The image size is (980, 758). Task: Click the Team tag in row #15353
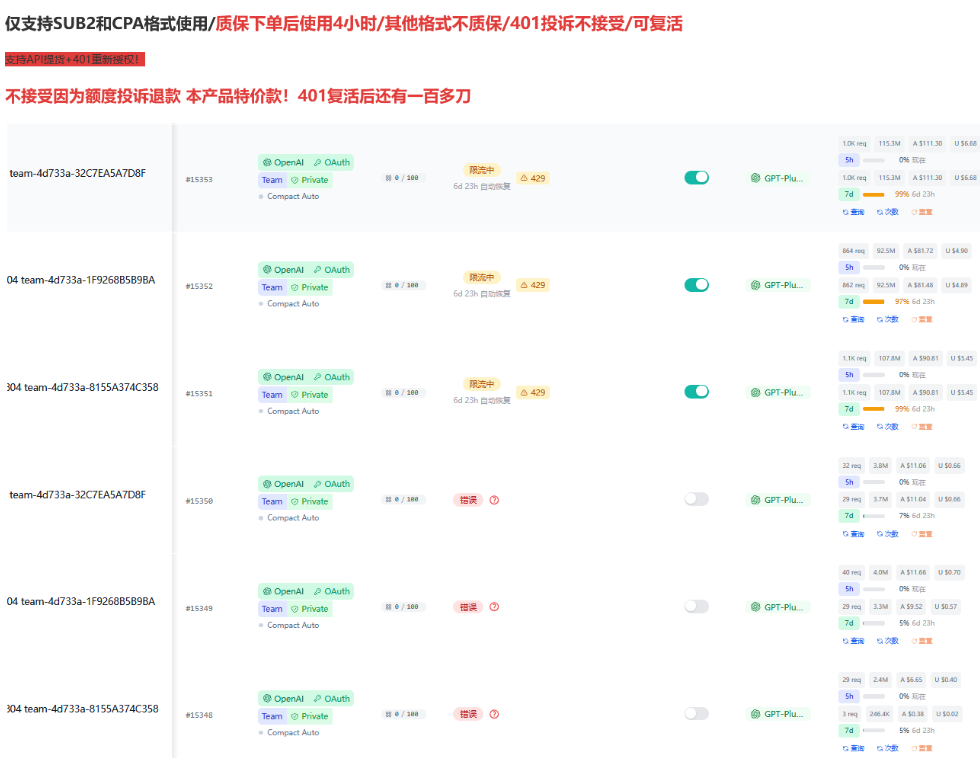(x=272, y=180)
